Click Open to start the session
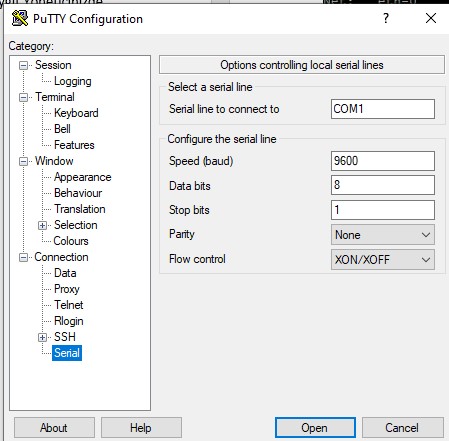Screen dimensions: 449x441 [x=315, y=428]
